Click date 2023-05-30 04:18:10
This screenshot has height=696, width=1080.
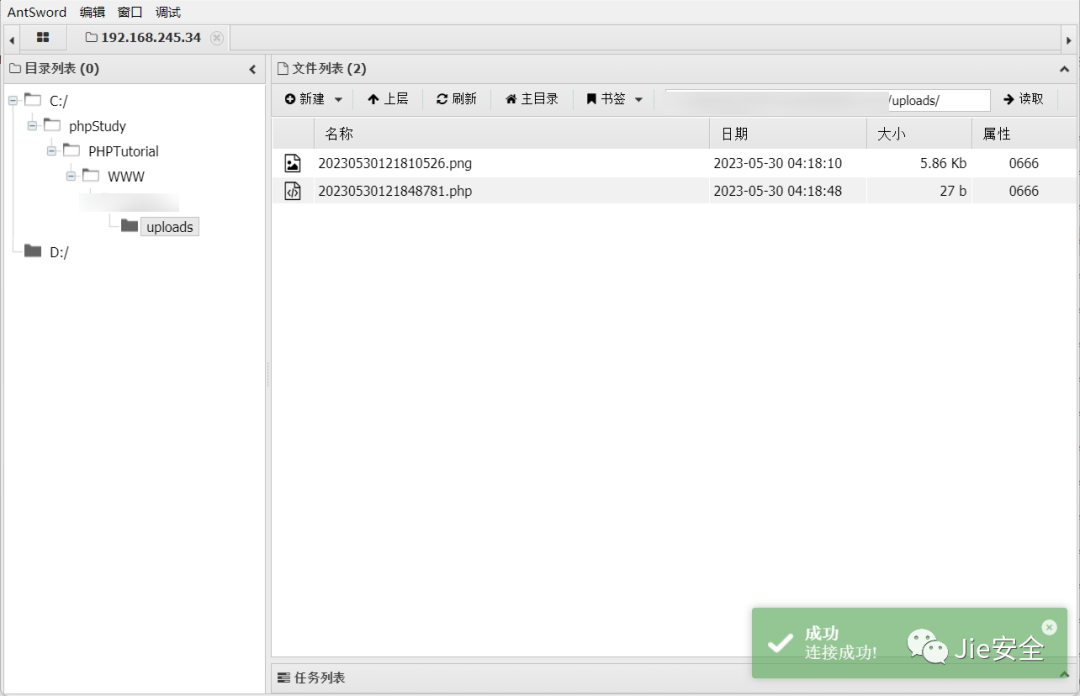(x=778, y=163)
